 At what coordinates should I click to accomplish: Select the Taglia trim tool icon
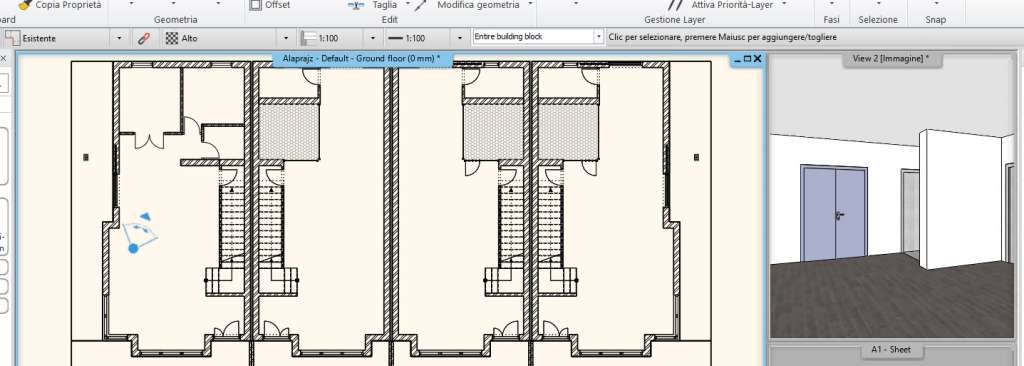tap(356, 5)
